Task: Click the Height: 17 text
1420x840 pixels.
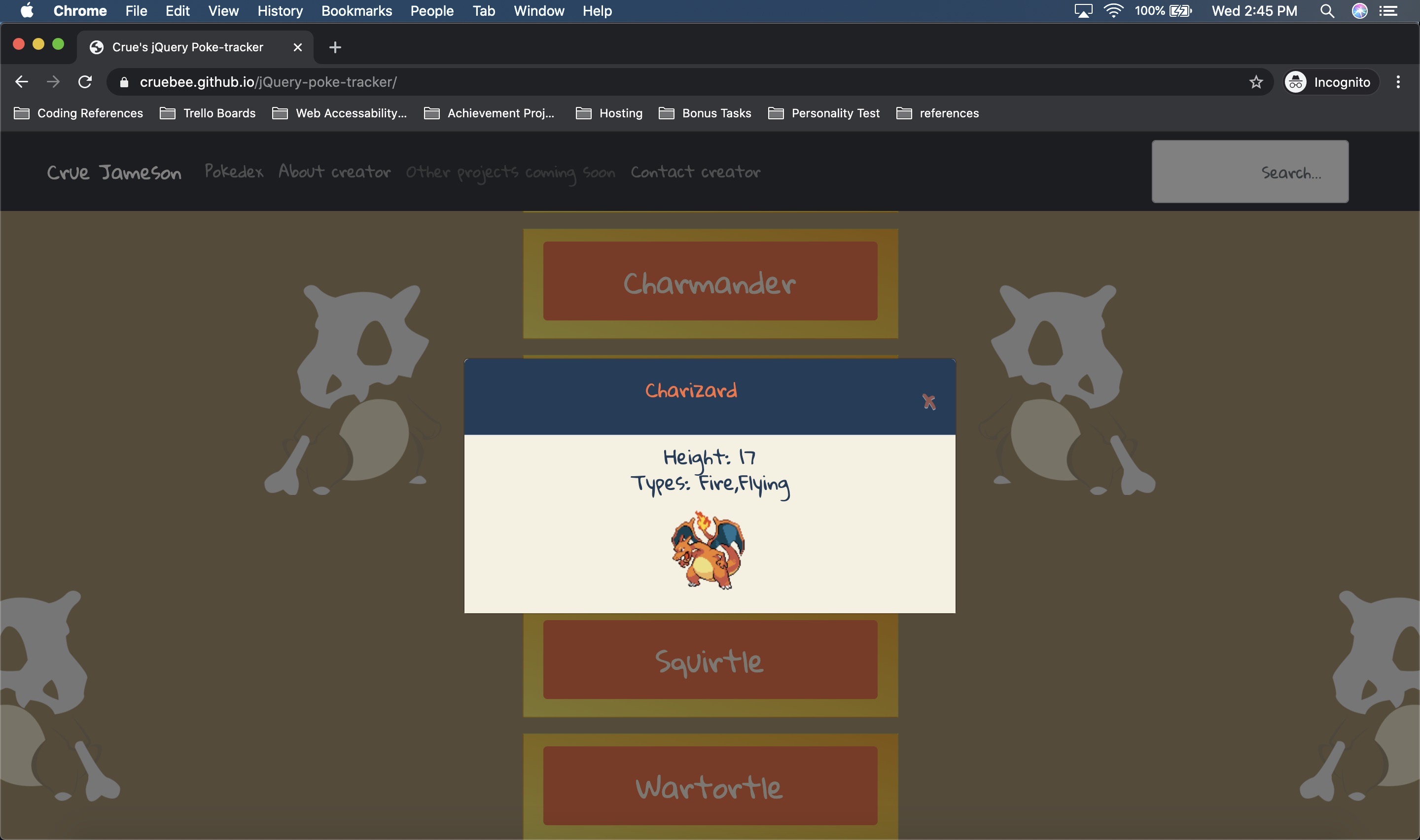Action: tap(709, 458)
